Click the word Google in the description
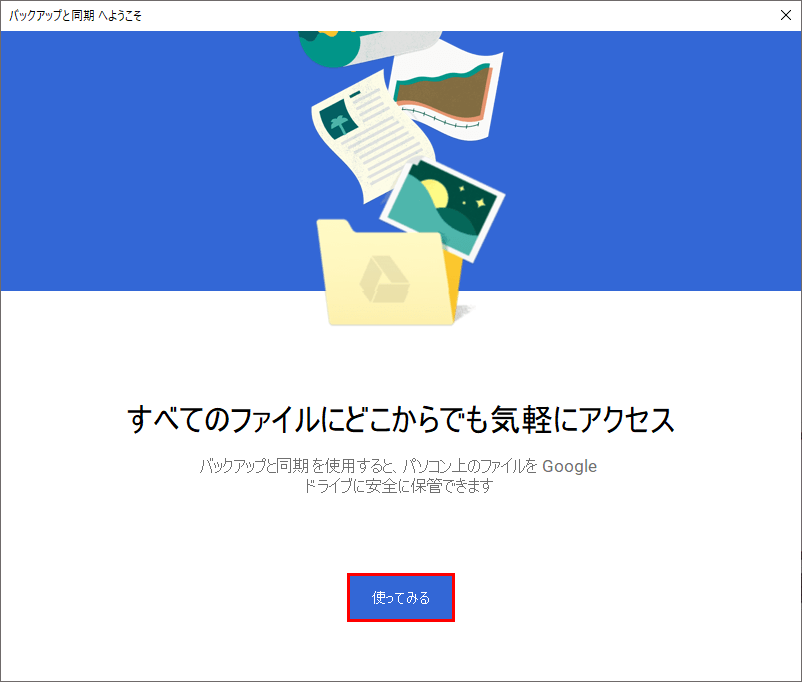Viewport: 802px width, 682px height. click(x=569, y=466)
